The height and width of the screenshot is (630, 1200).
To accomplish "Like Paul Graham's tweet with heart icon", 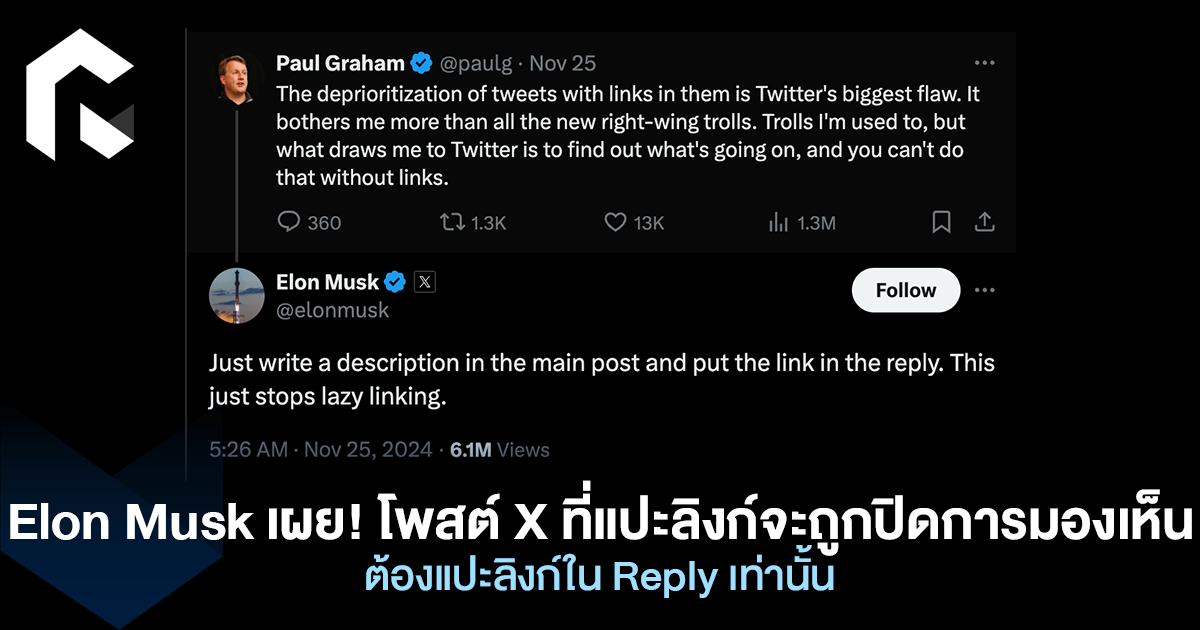I will 616,222.
